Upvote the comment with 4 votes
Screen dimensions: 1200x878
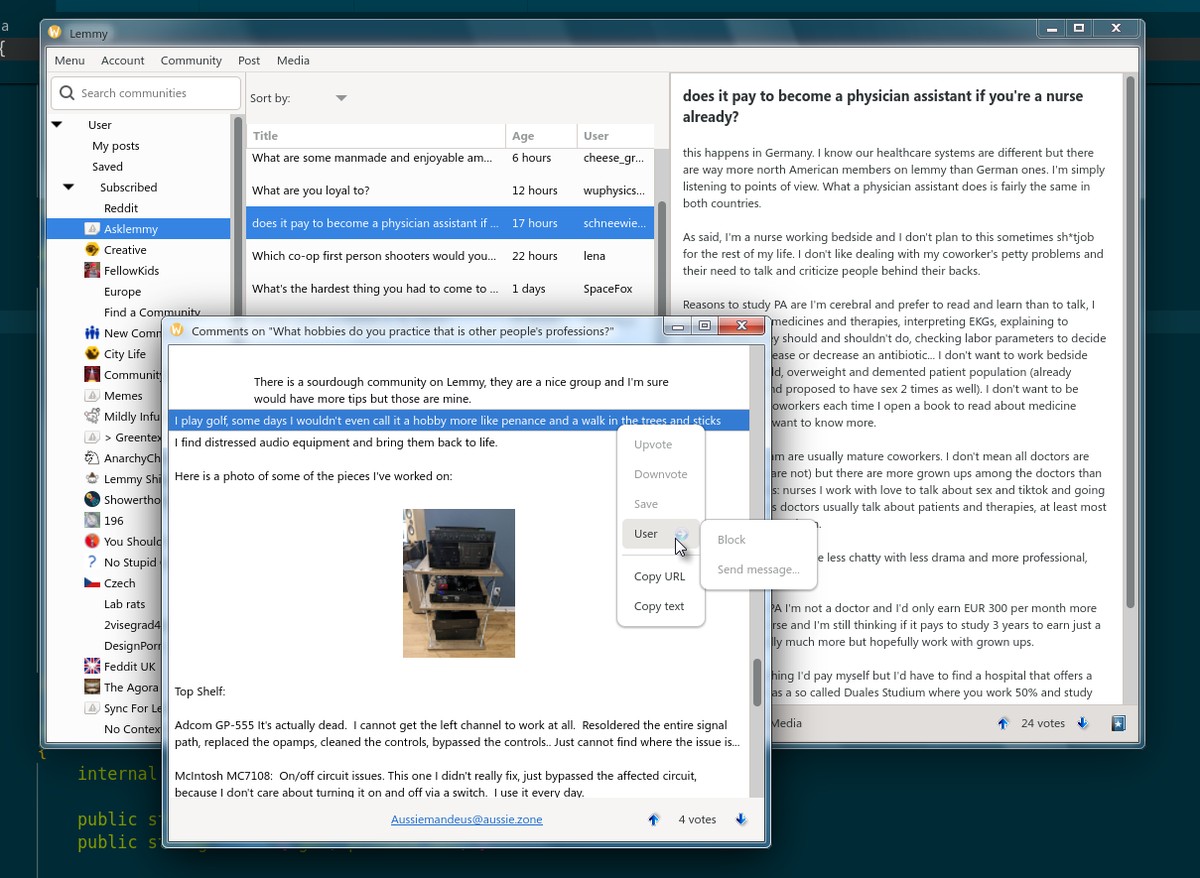pyautogui.click(x=654, y=819)
